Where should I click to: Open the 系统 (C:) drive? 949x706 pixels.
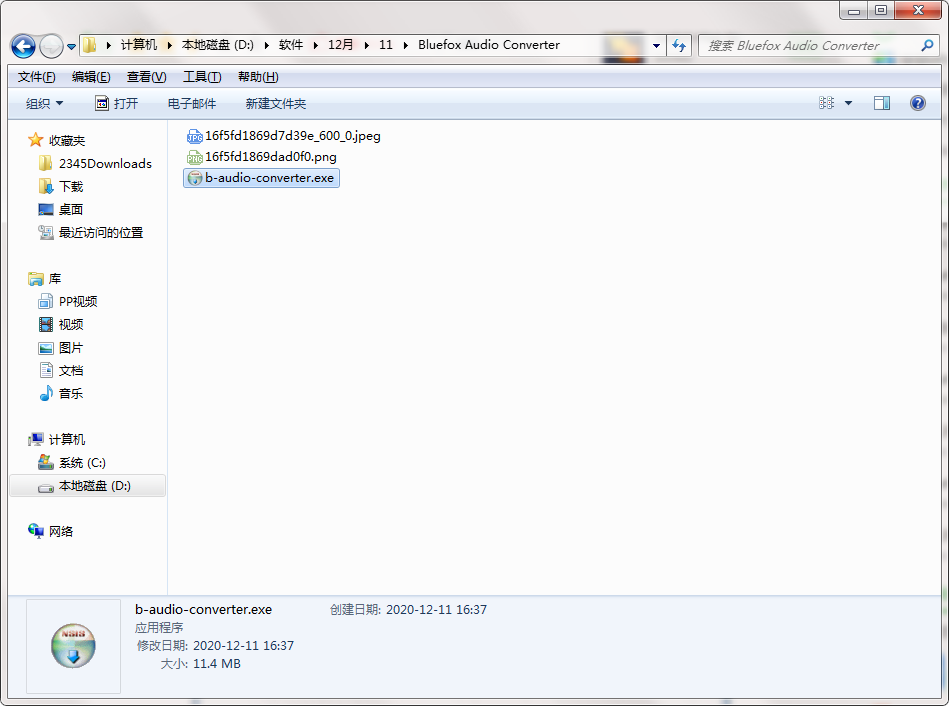82,463
